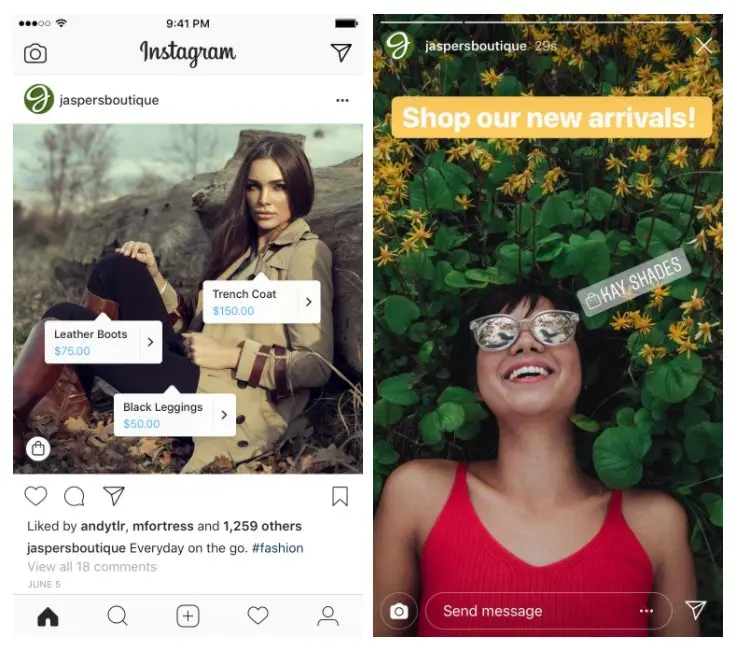735x649 pixels.
Task: Open the Kay Shades product sticker
Action: tap(634, 282)
